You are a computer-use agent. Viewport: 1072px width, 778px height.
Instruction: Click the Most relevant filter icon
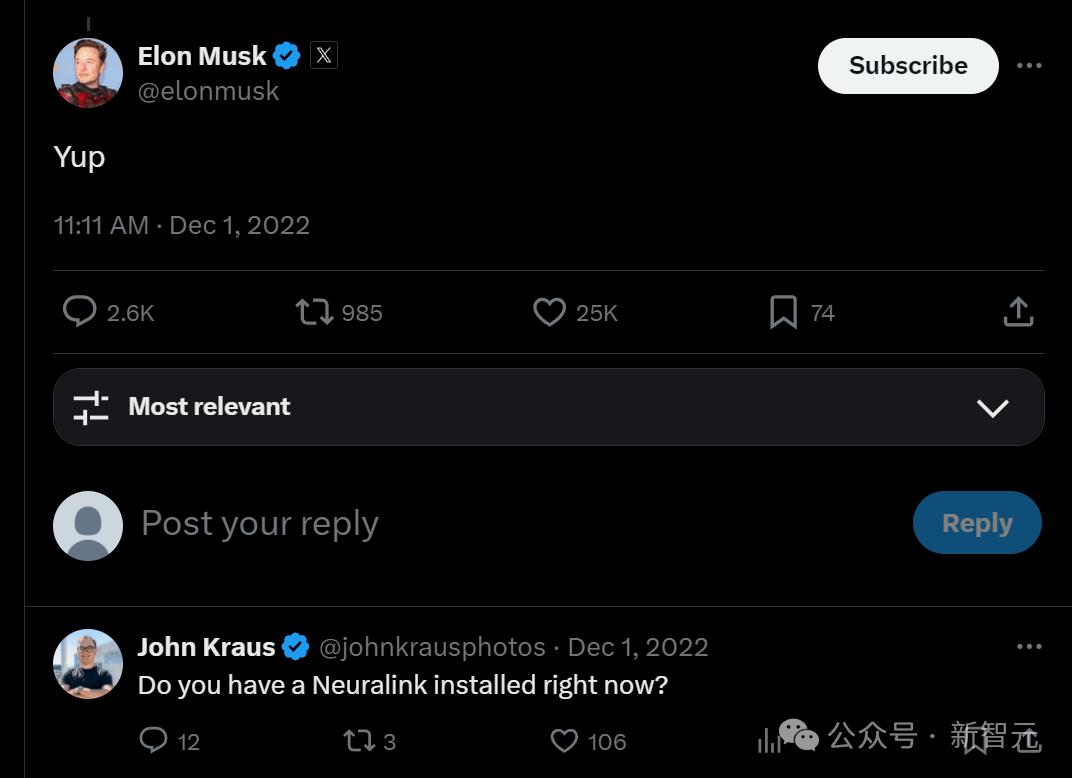tap(91, 407)
